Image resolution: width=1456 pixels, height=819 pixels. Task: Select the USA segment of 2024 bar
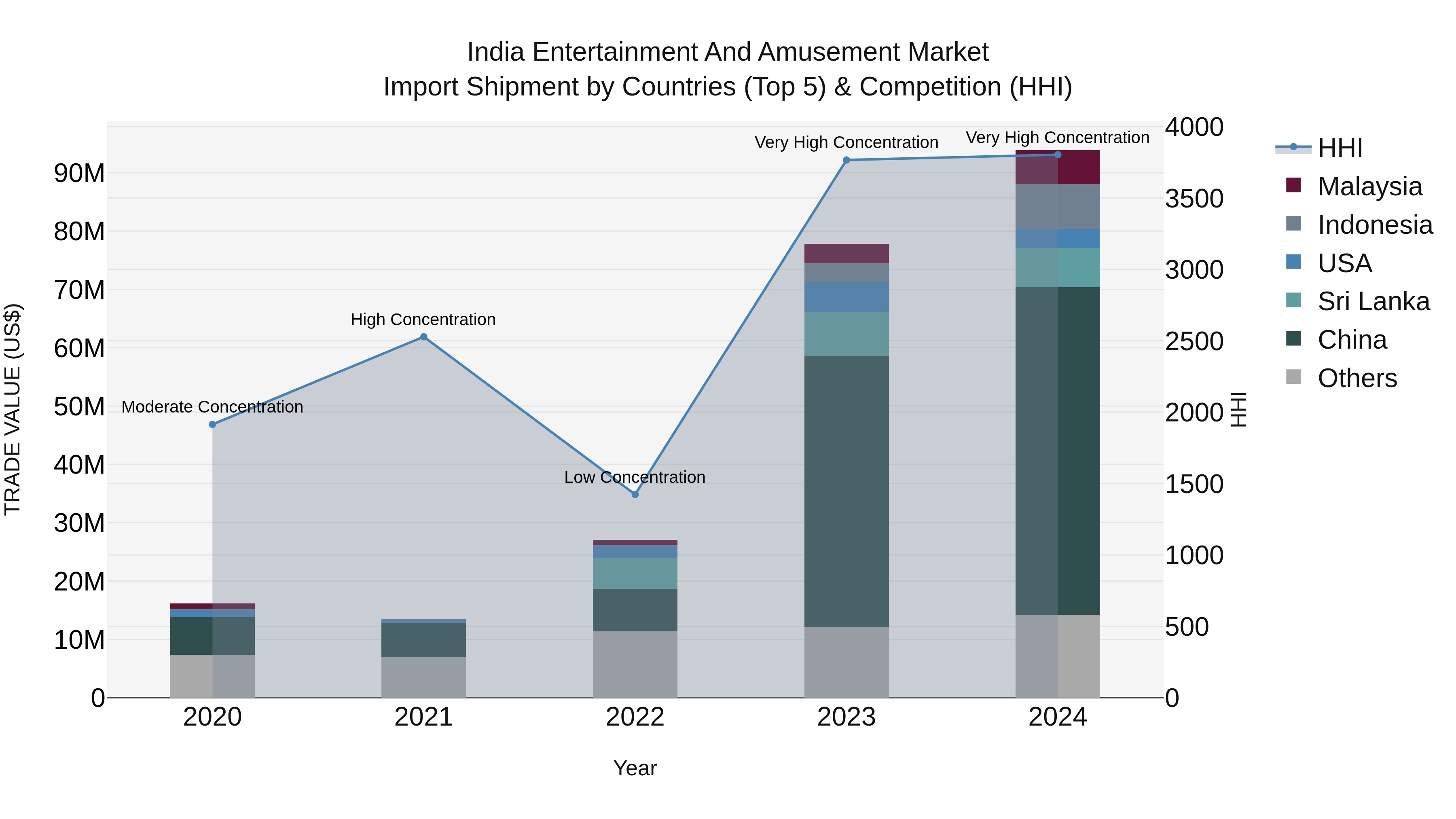(x=1058, y=239)
